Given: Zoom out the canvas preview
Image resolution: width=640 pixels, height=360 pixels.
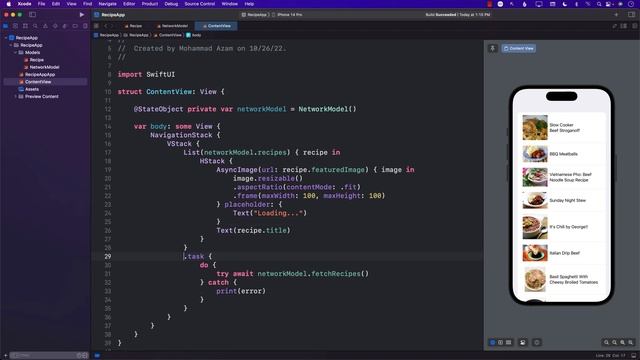Looking at the screenshot, I should pyautogui.click(x=607, y=342).
